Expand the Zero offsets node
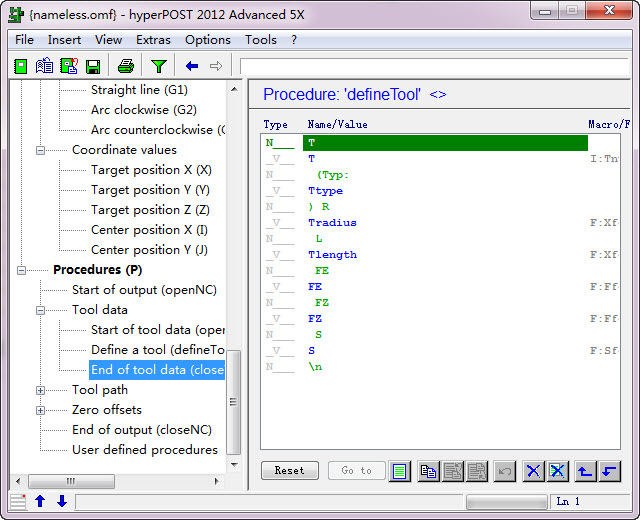 coord(40,410)
